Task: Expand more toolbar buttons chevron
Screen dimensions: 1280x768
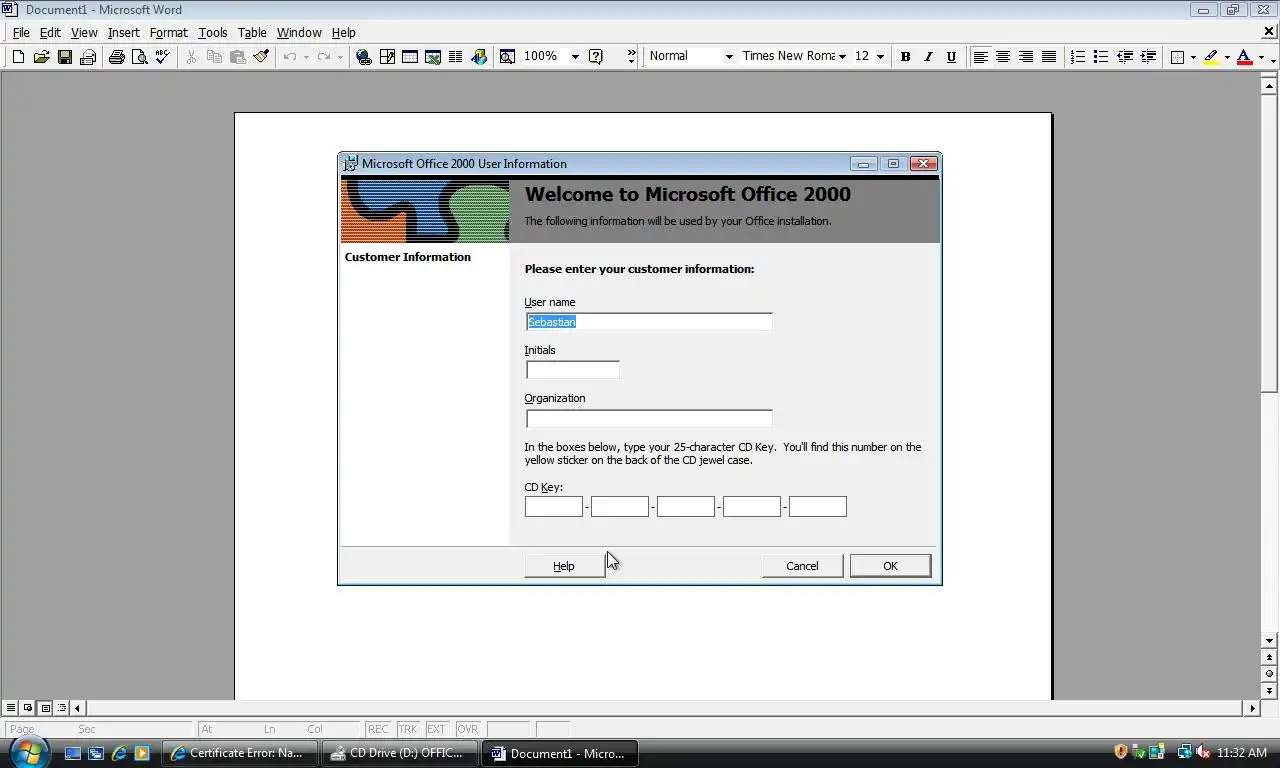Action: [631, 57]
